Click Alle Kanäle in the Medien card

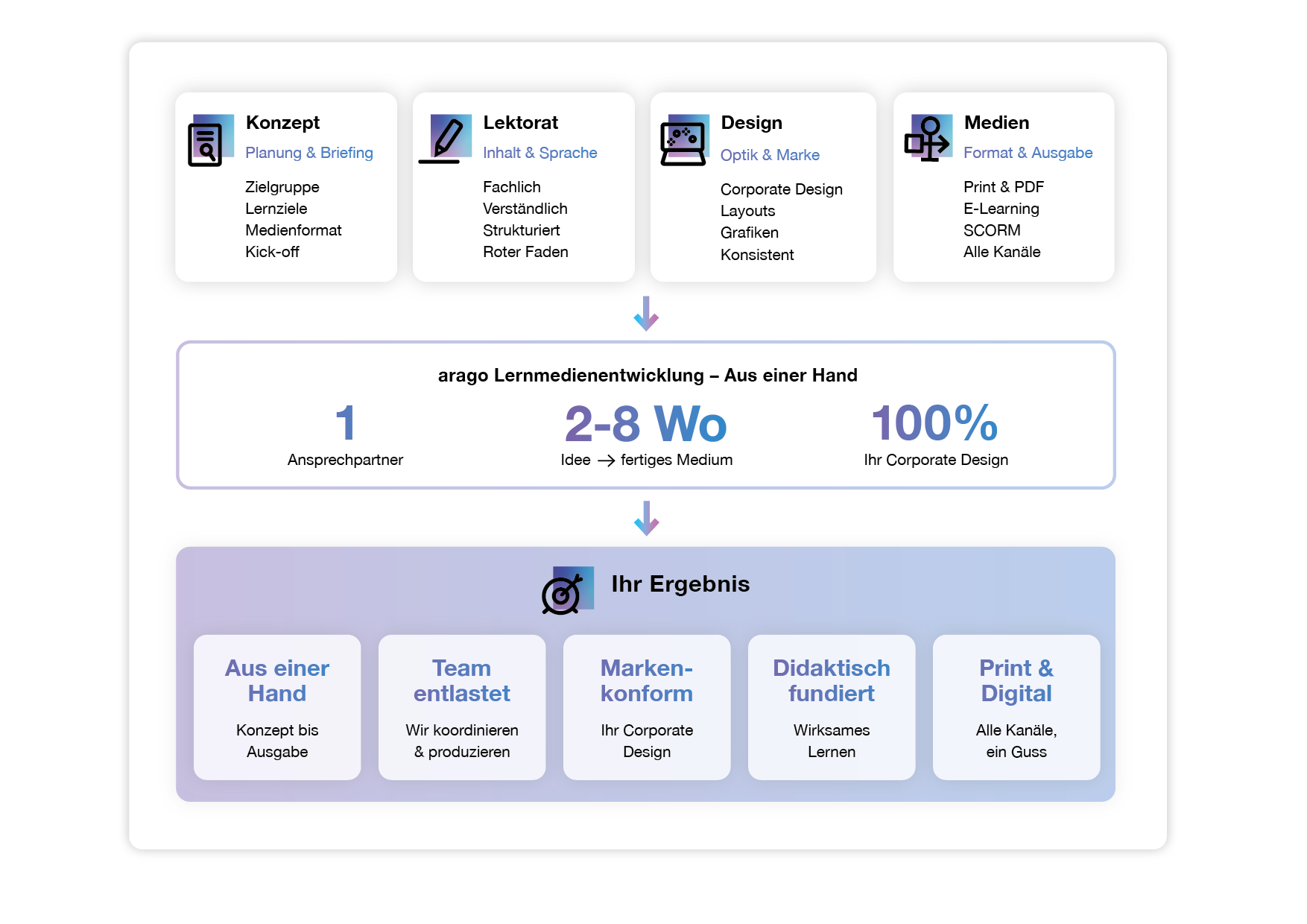[1002, 252]
